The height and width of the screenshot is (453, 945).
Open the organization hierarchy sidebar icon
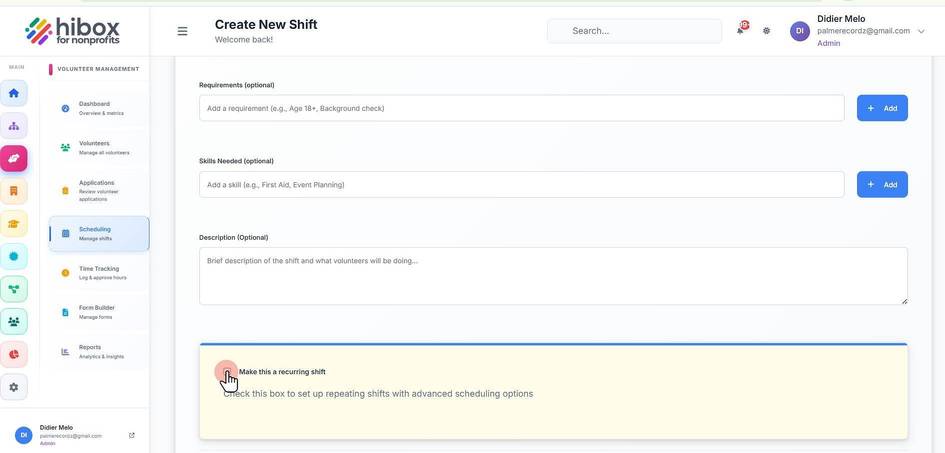[14, 126]
